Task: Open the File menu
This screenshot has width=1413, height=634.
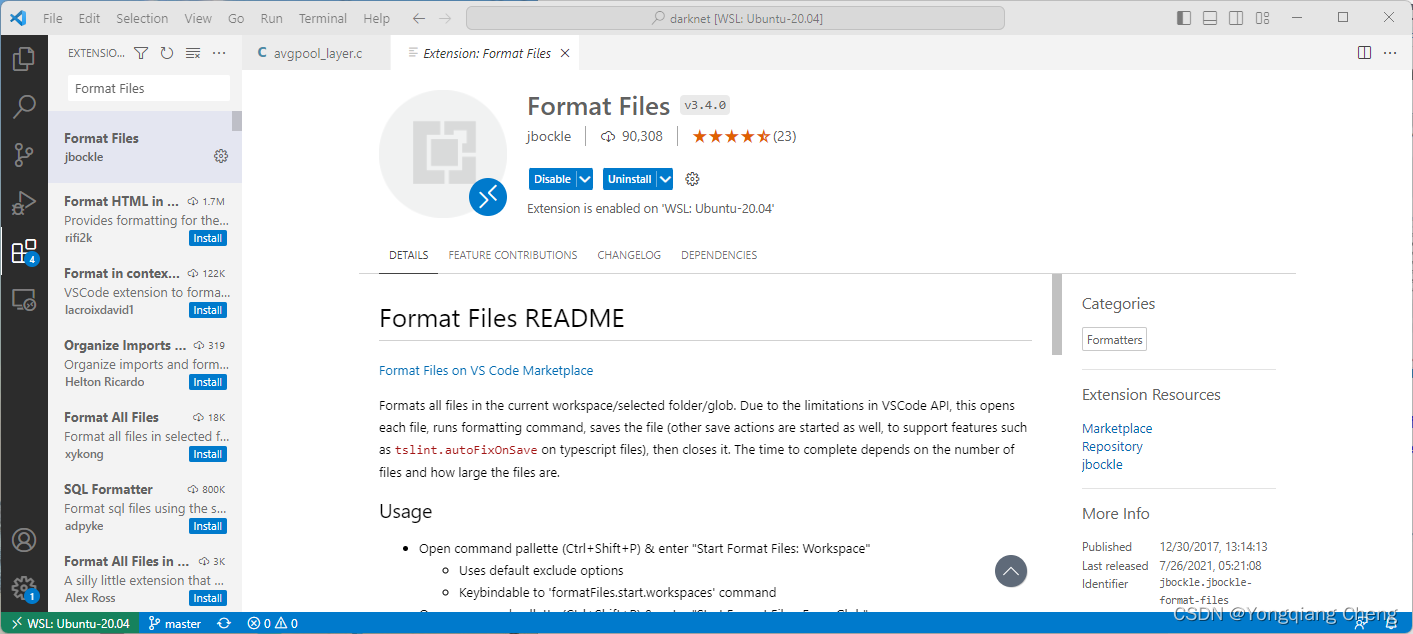Action: point(53,18)
